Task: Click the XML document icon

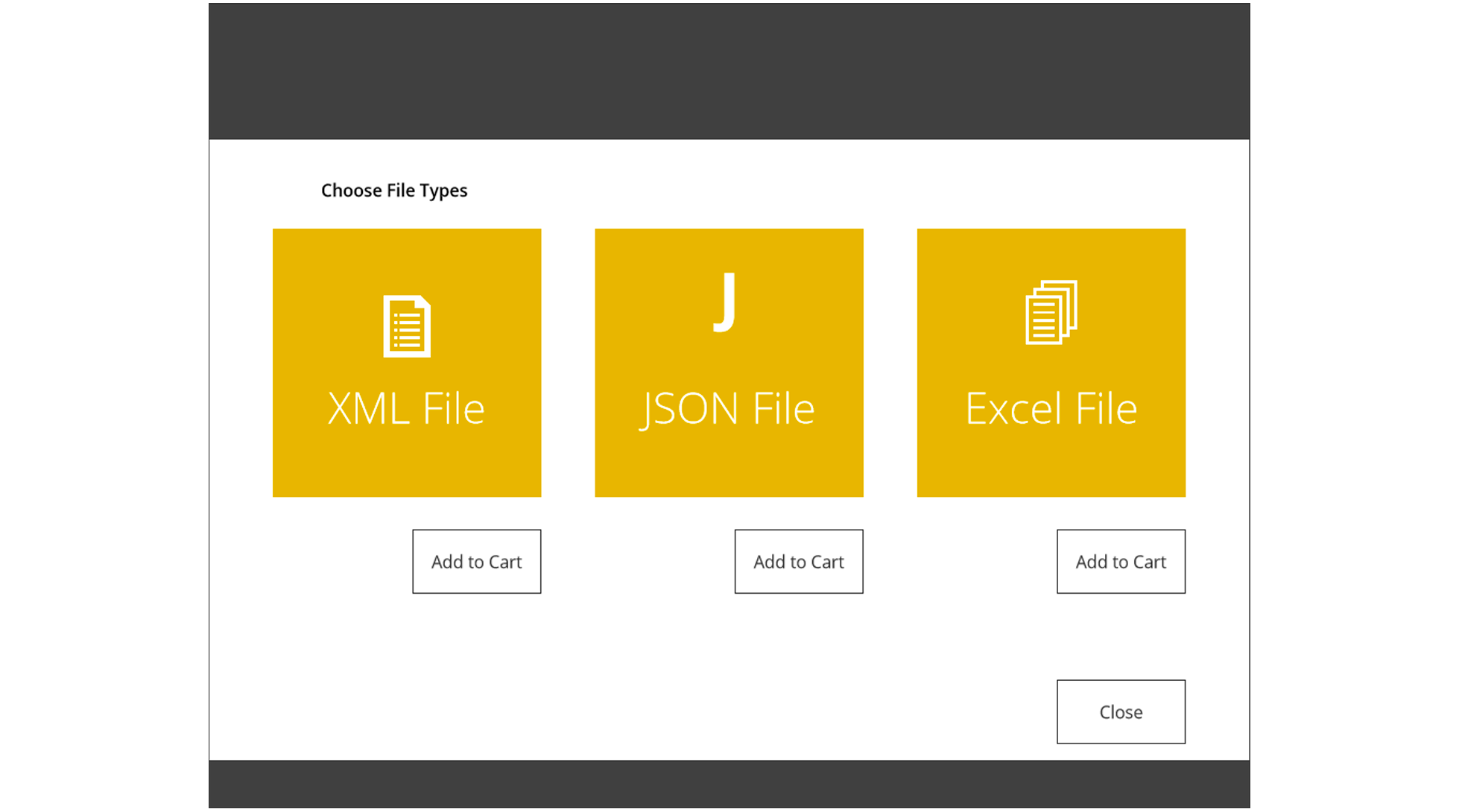Action: (406, 326)
